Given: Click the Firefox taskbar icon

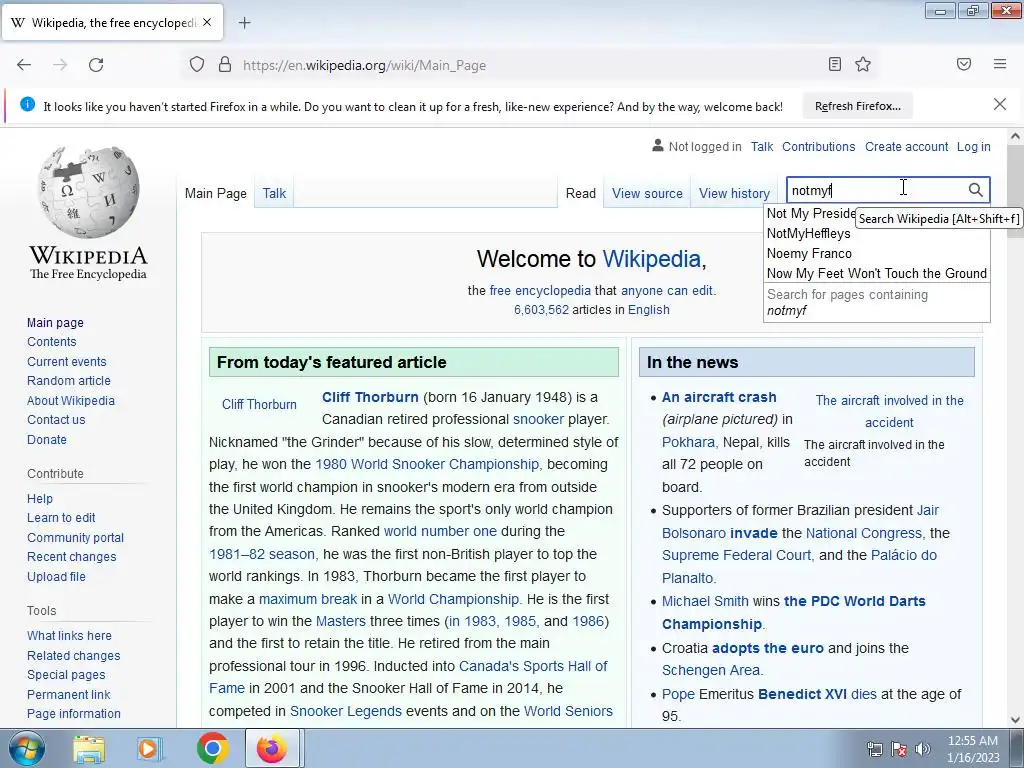Looking at the screenshot, I should click(272, 748).
